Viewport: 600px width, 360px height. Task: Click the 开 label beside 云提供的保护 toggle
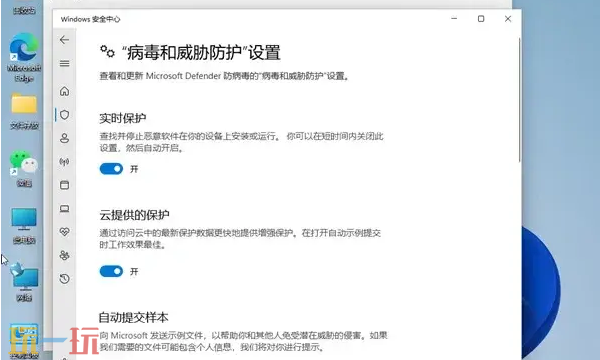pyautogui.click(x=134, y=272)
